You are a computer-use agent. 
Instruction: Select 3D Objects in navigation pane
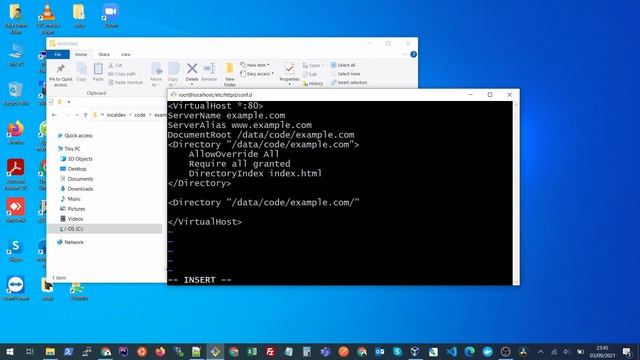(76, 159)
